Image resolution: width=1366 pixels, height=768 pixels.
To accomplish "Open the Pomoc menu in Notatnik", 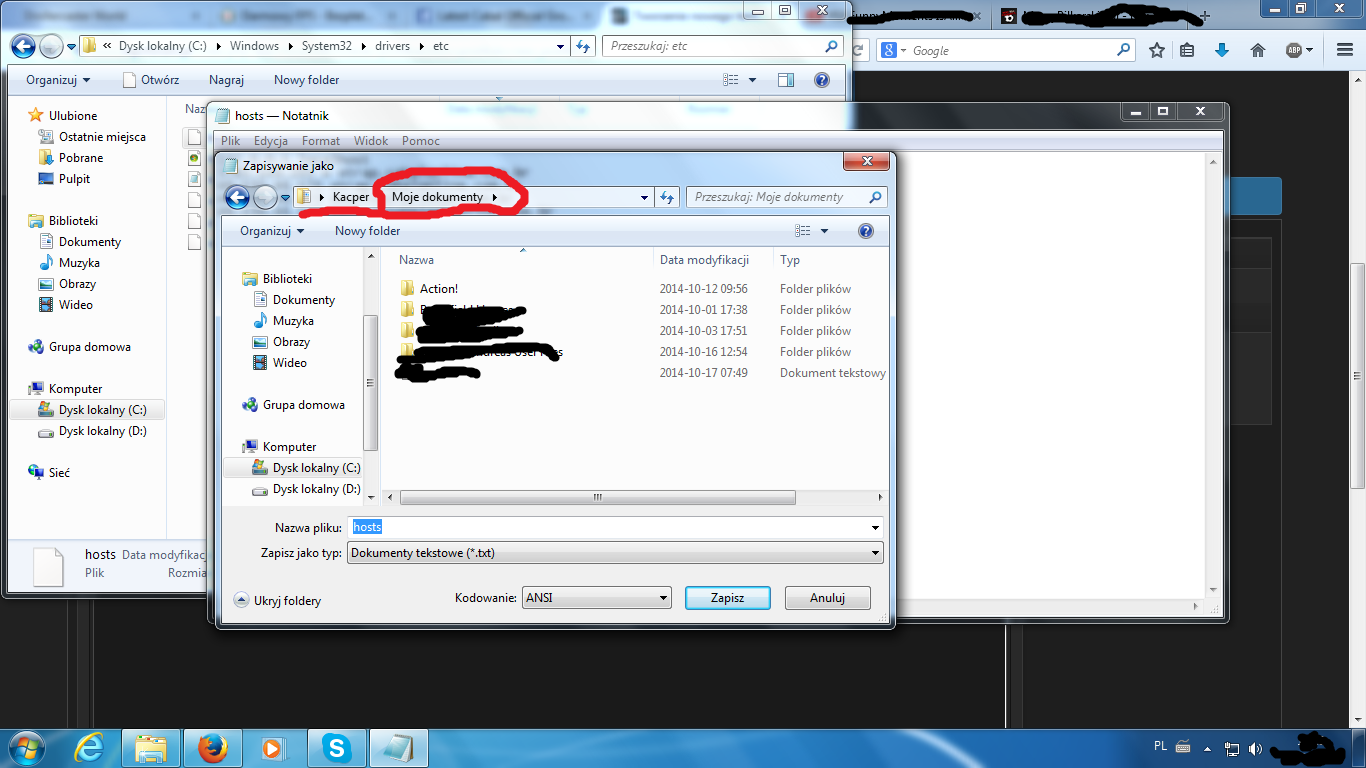I will point(421,141).
